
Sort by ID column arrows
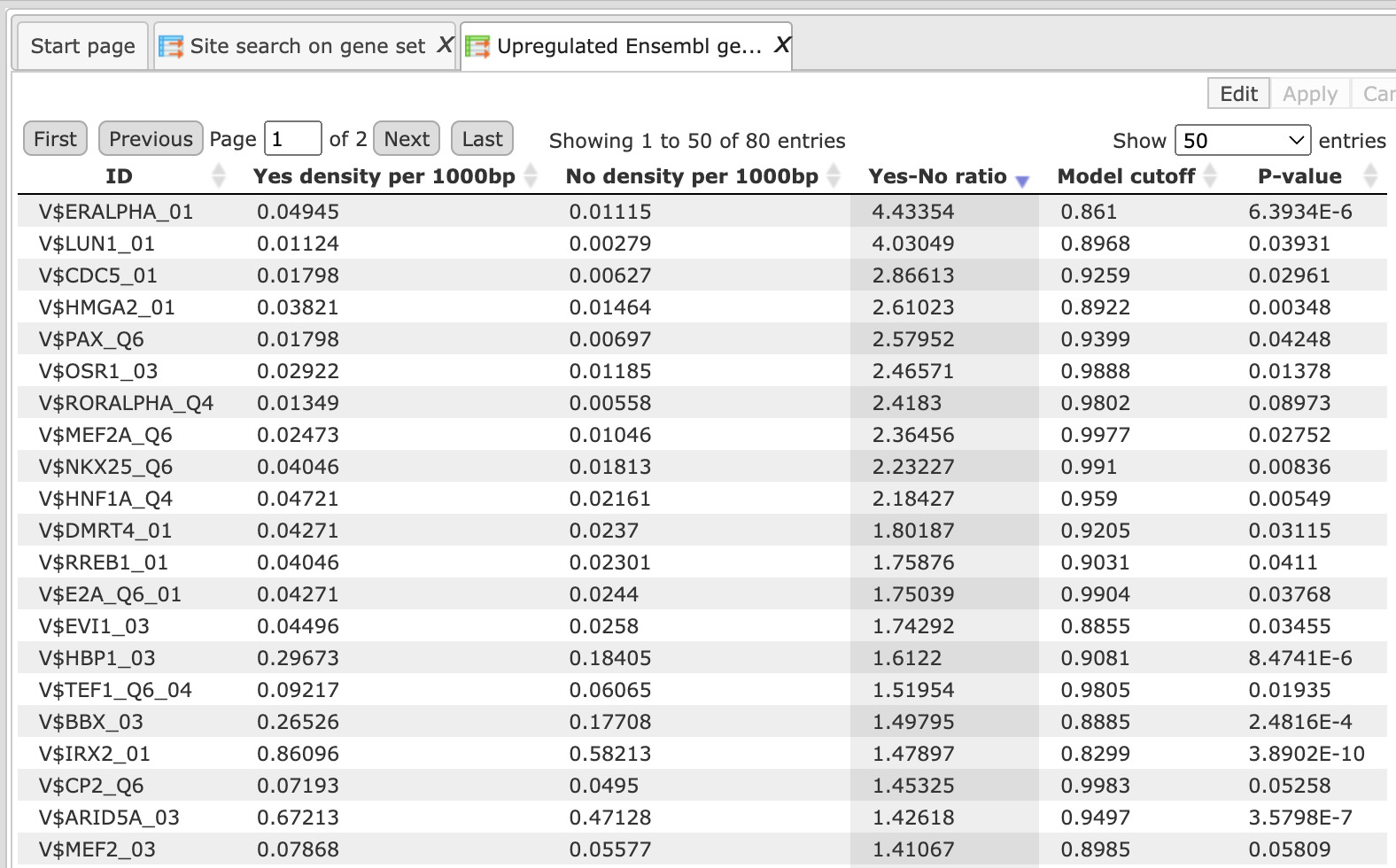click(x=219, y=176)
